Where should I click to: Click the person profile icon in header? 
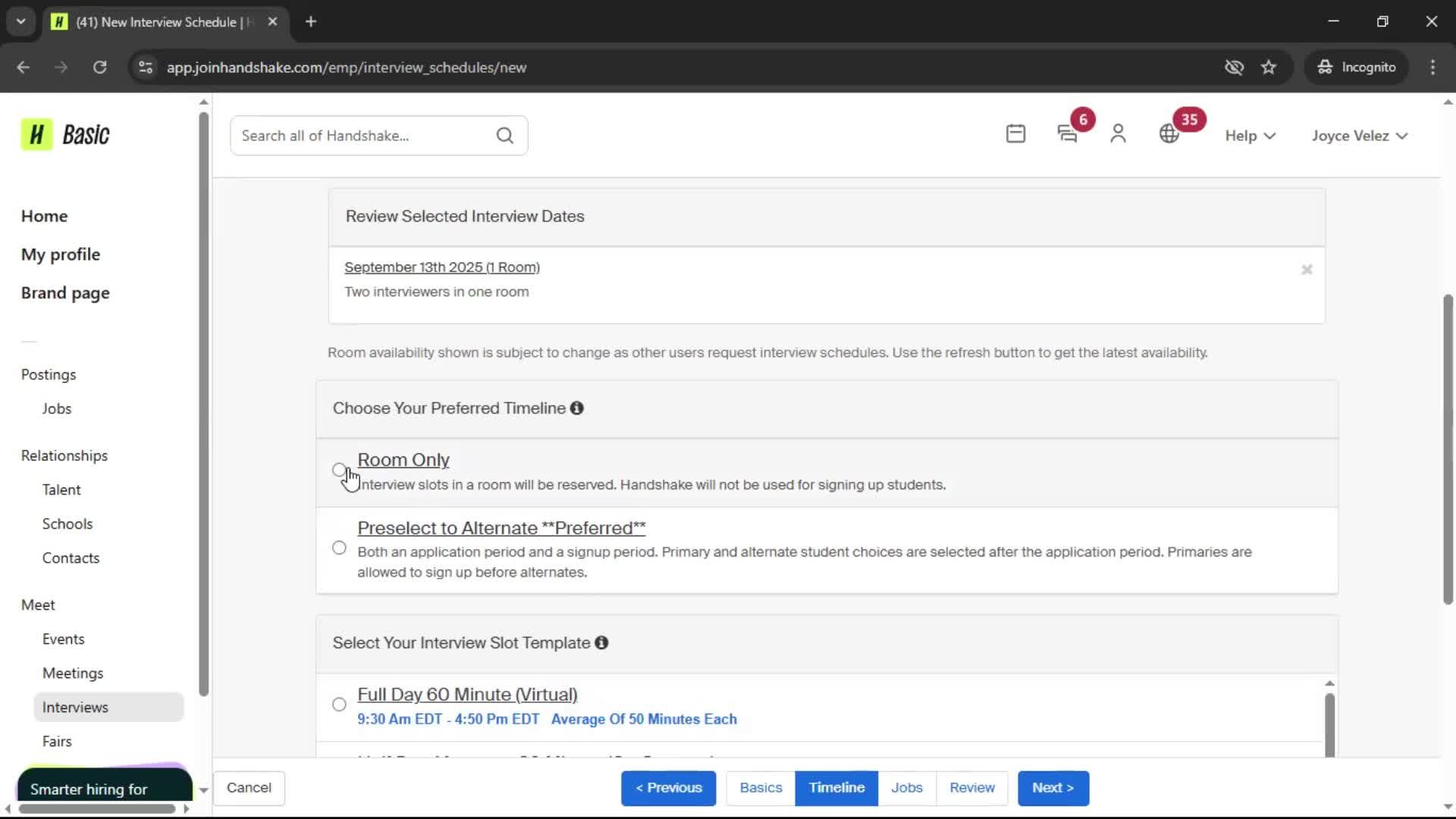coord(1118,134)
